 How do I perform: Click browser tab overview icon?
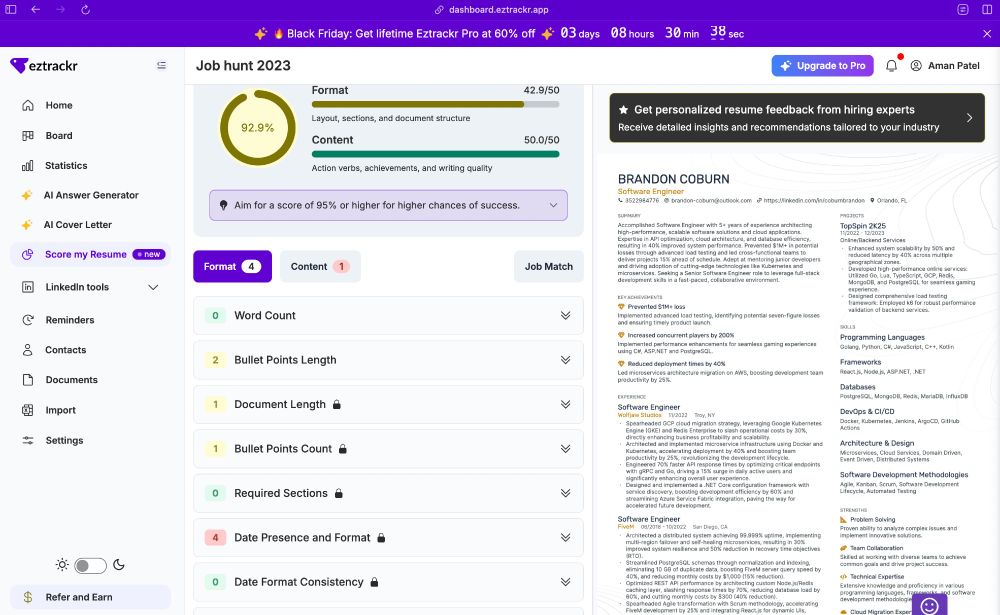point(987,10)
